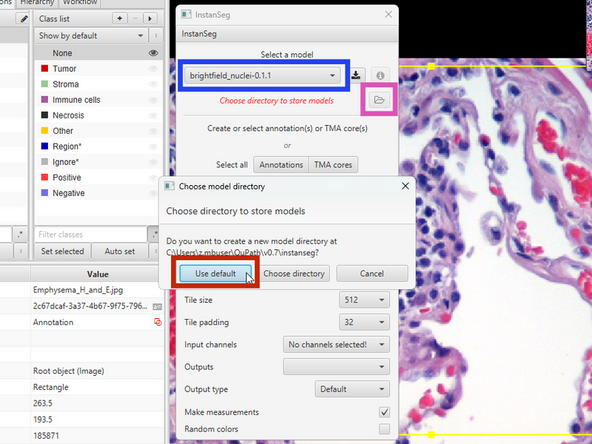Click the download model icon in InstanSeg
Screen dimensions: 592x444
pos(356,75)
